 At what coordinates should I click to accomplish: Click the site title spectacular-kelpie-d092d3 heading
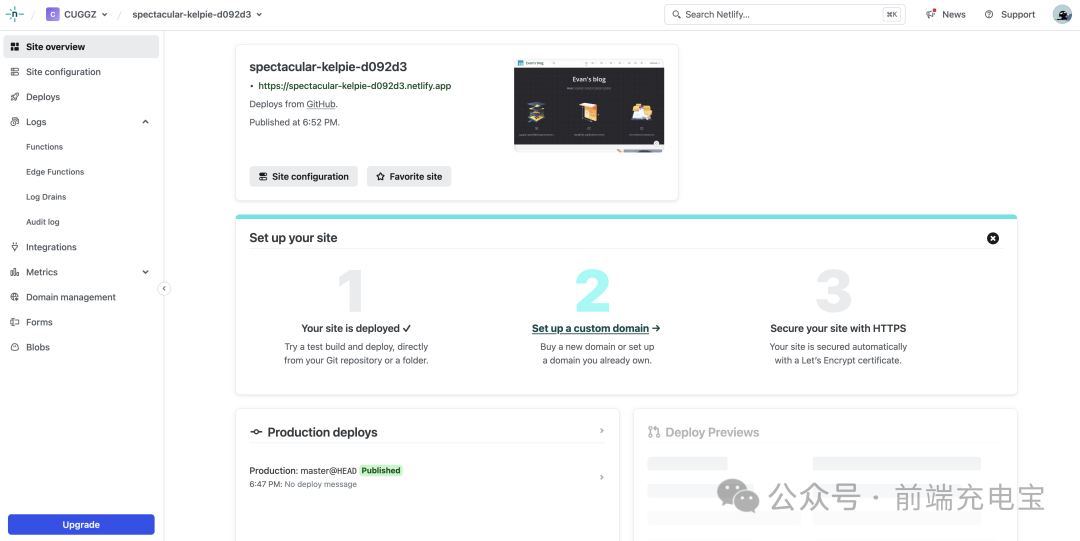coord(329,67)
